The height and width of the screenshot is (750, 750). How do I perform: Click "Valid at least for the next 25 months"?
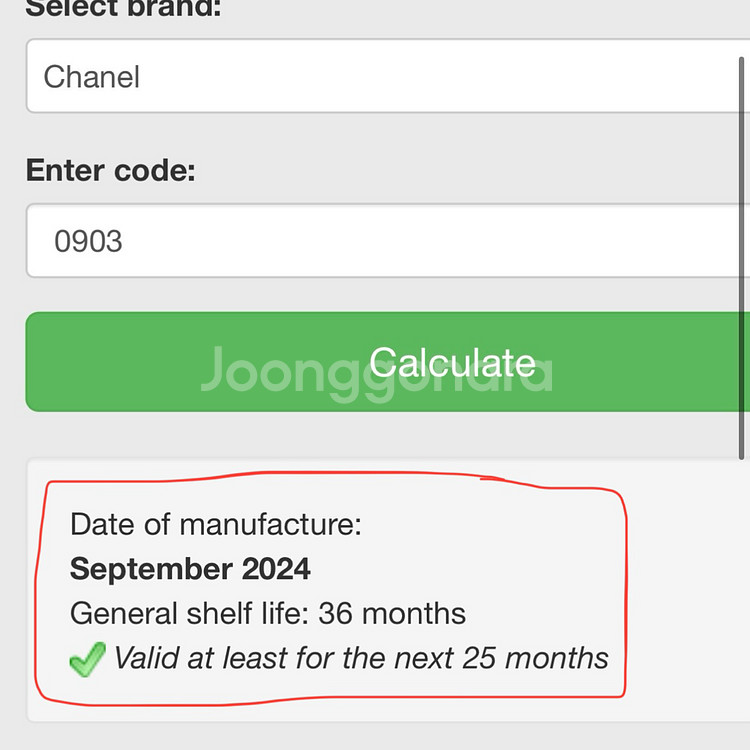coord(361,658)
